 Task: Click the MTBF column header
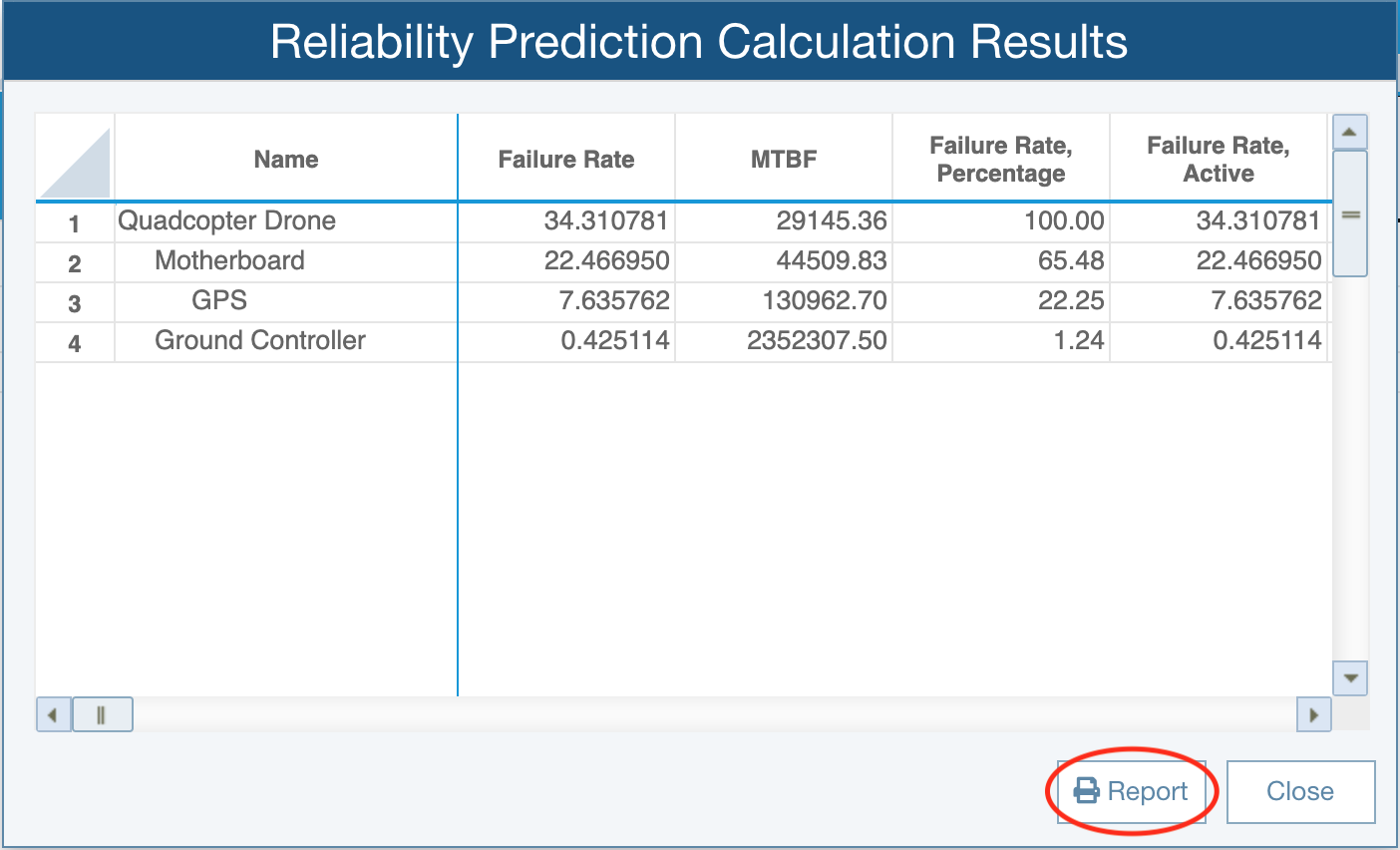784,160
